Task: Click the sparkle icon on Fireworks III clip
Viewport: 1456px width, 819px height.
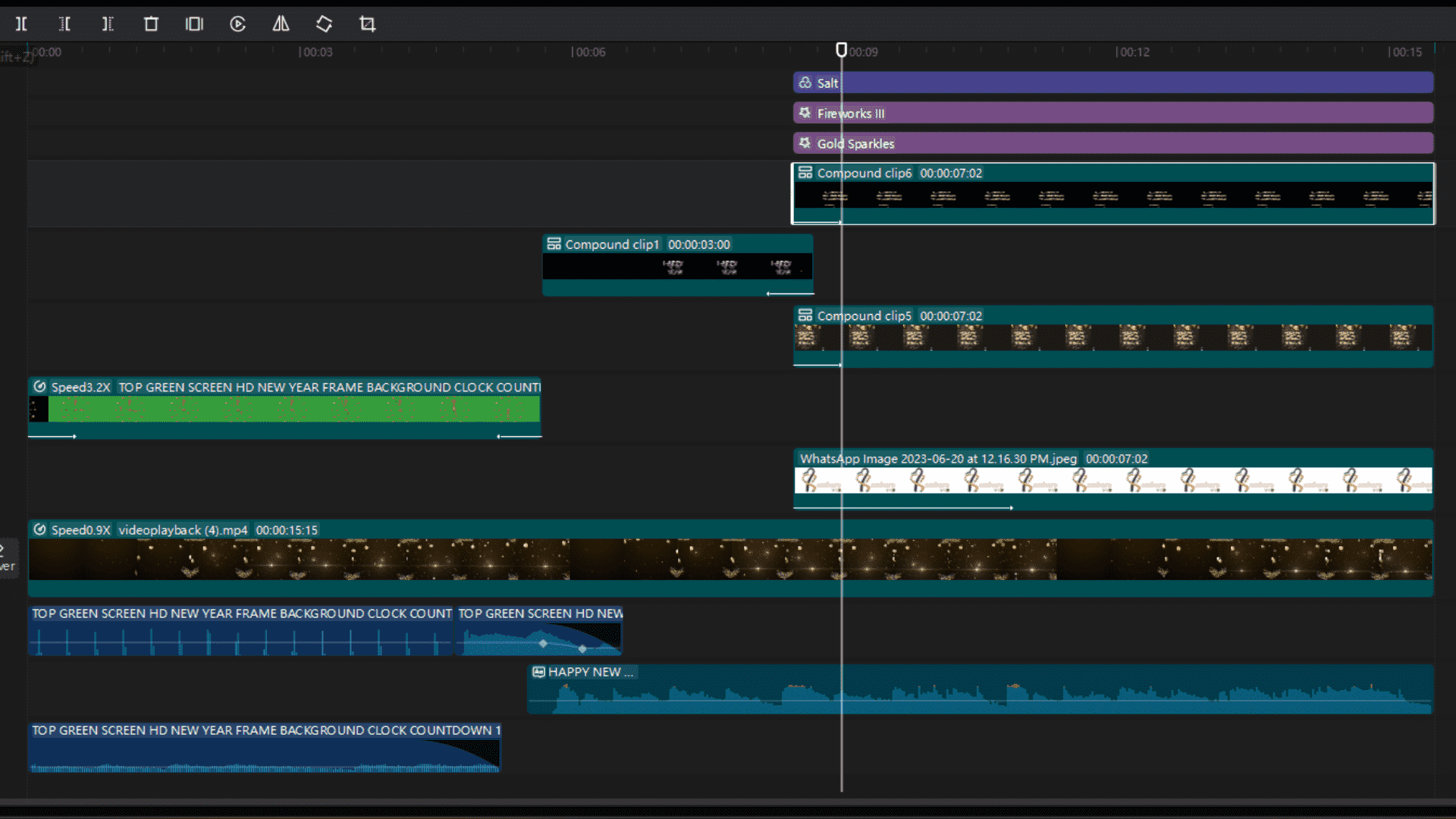Action: tap(805, 113)
